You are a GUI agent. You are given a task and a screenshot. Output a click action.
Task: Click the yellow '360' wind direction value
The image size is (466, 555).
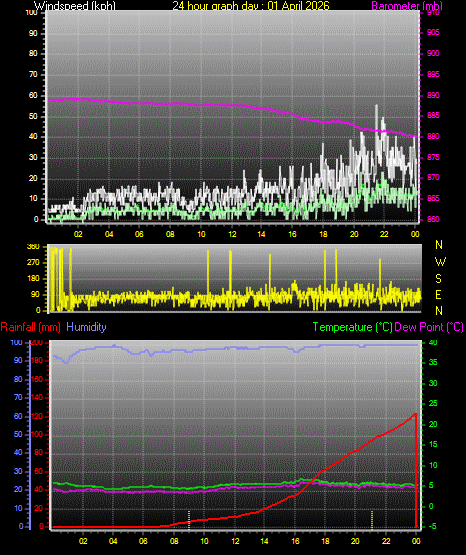pos(33,247)
